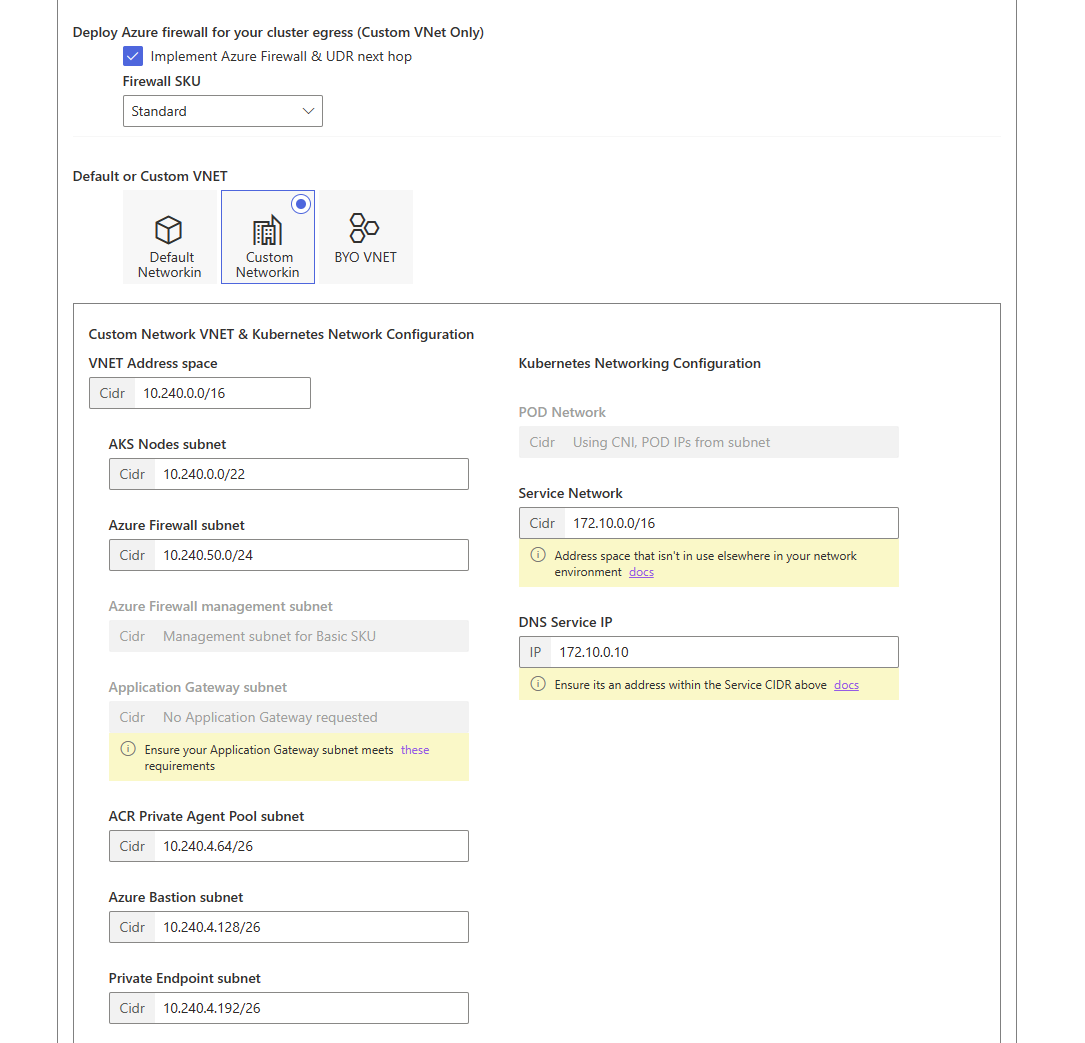
Task: Select the Default Networking option
Action: click(170, 237)
